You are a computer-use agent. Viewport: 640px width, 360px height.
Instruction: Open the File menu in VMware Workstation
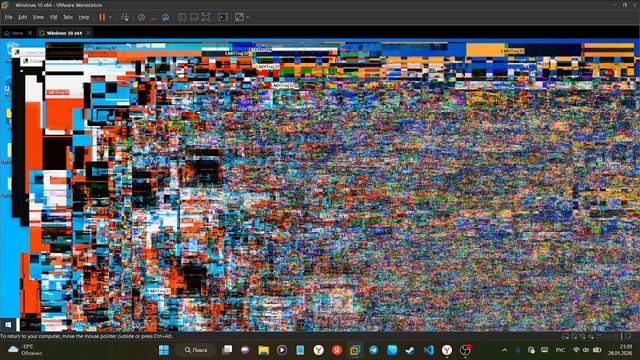pyautogui.click(x=8, y=17)
